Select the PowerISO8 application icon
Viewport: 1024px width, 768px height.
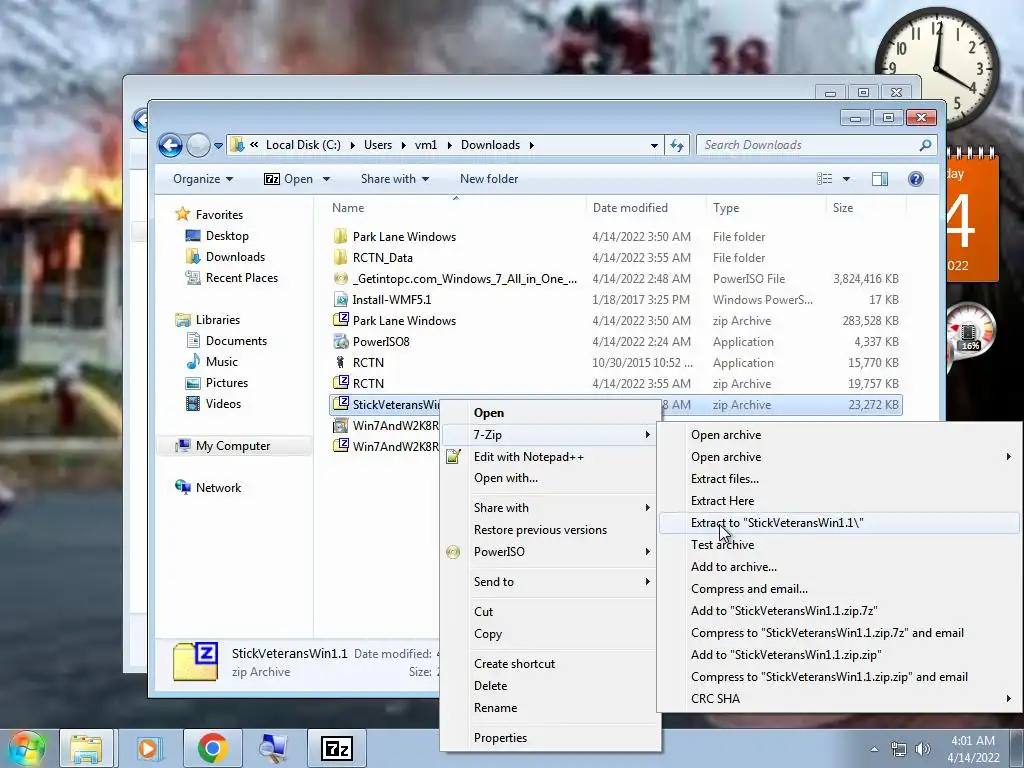point(340,342)
